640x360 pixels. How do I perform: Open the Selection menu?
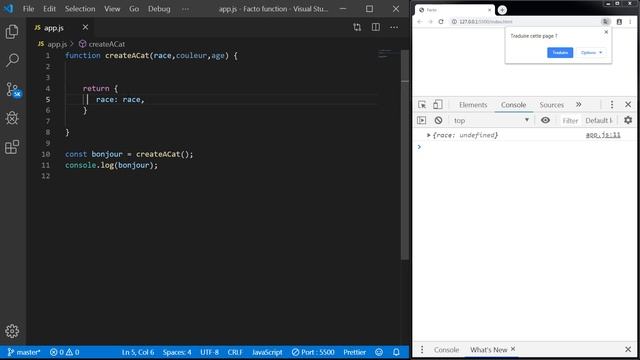80,9
